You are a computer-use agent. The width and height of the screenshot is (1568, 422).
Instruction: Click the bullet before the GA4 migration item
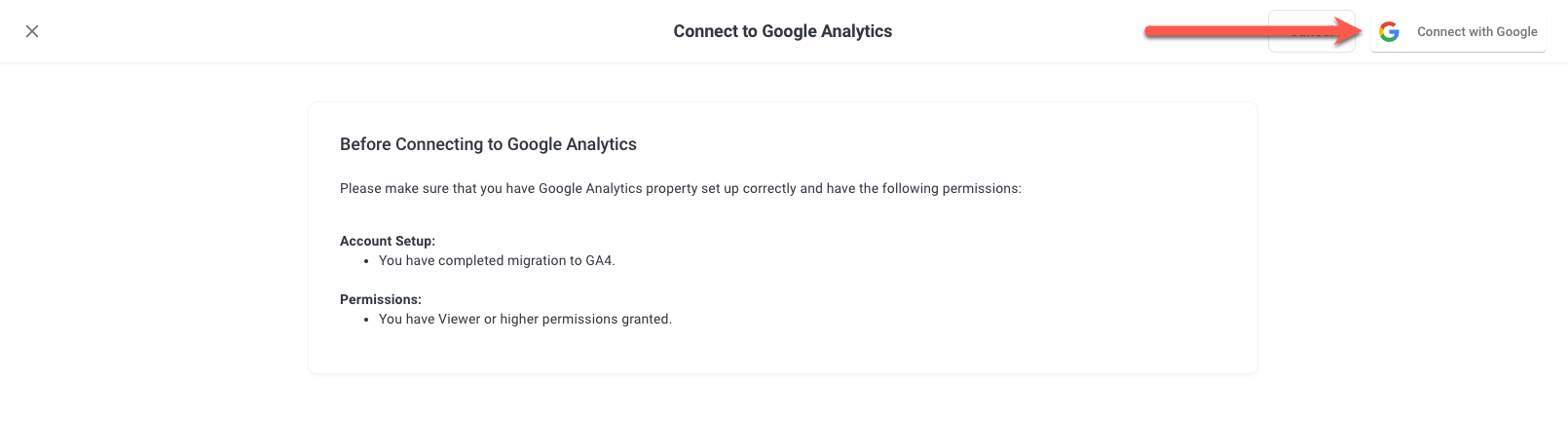366,261
